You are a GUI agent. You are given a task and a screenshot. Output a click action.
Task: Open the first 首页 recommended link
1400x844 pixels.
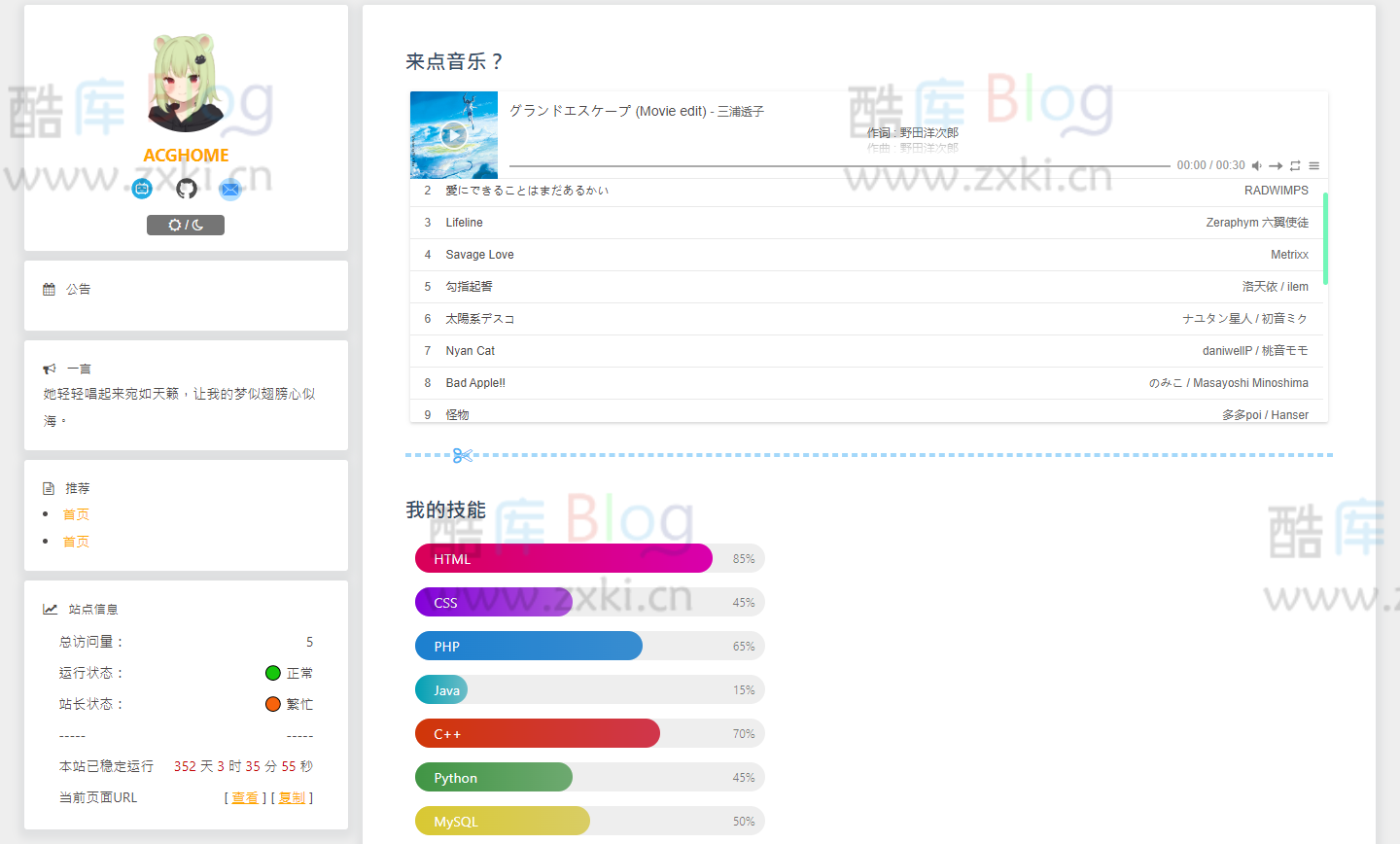click(x=76, y=513)
